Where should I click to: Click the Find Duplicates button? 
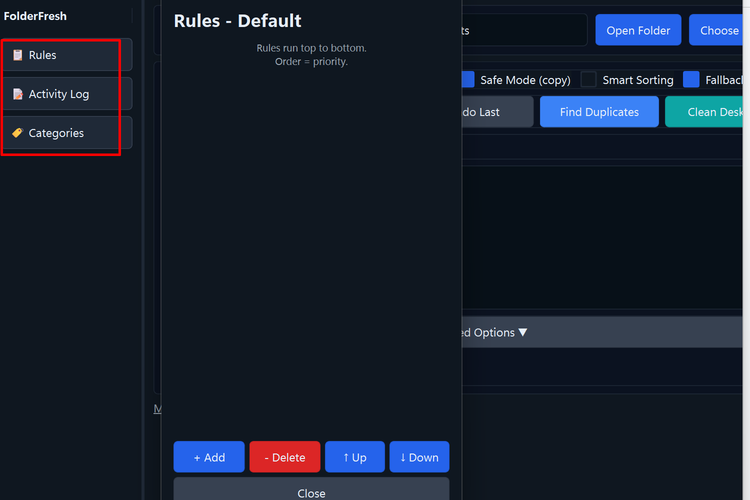[x=599, y=112]
